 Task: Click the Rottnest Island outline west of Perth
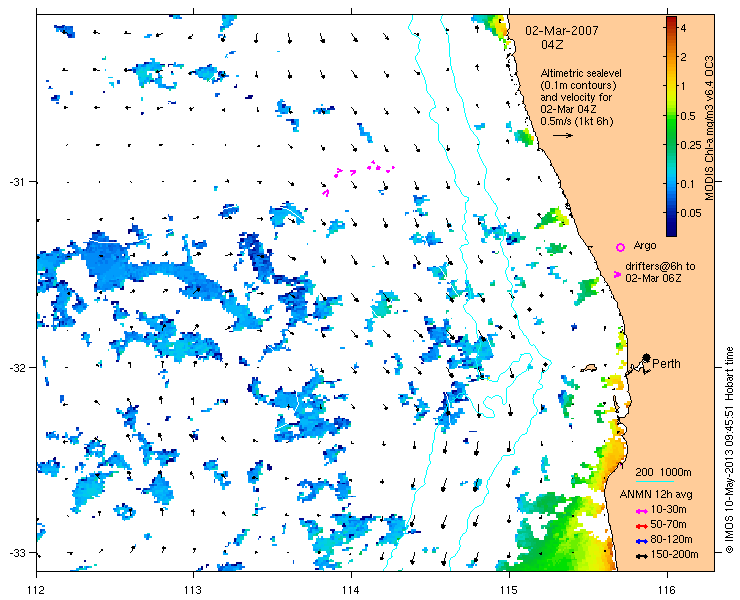click(589, 367)
